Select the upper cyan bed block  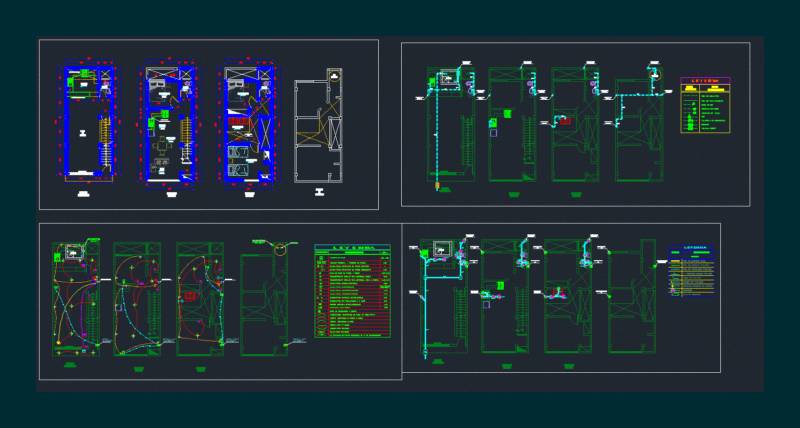pyautogui.click(x=238, y=153)
